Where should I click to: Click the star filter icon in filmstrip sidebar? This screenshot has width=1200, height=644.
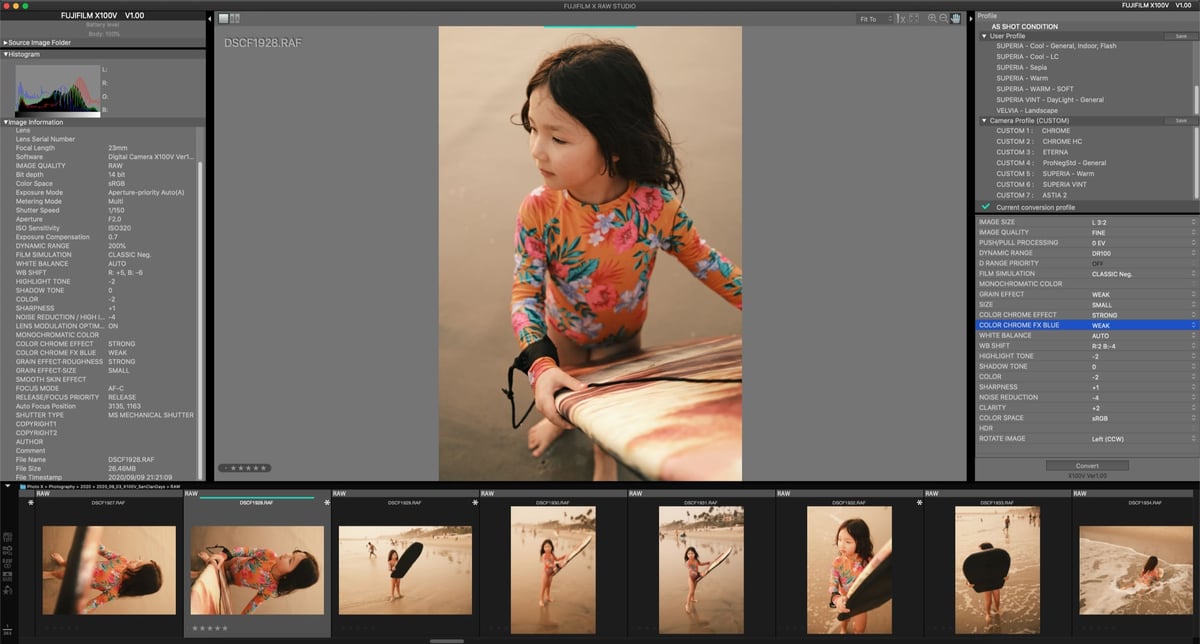(7, 588)
